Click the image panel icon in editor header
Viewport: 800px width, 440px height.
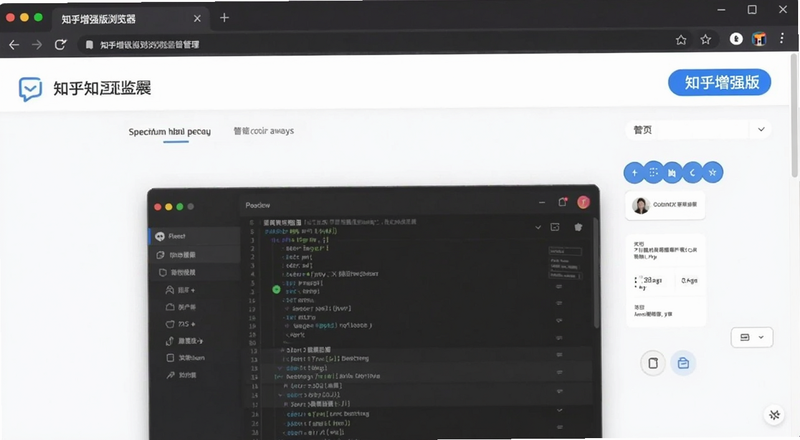(x=555, y=227)
